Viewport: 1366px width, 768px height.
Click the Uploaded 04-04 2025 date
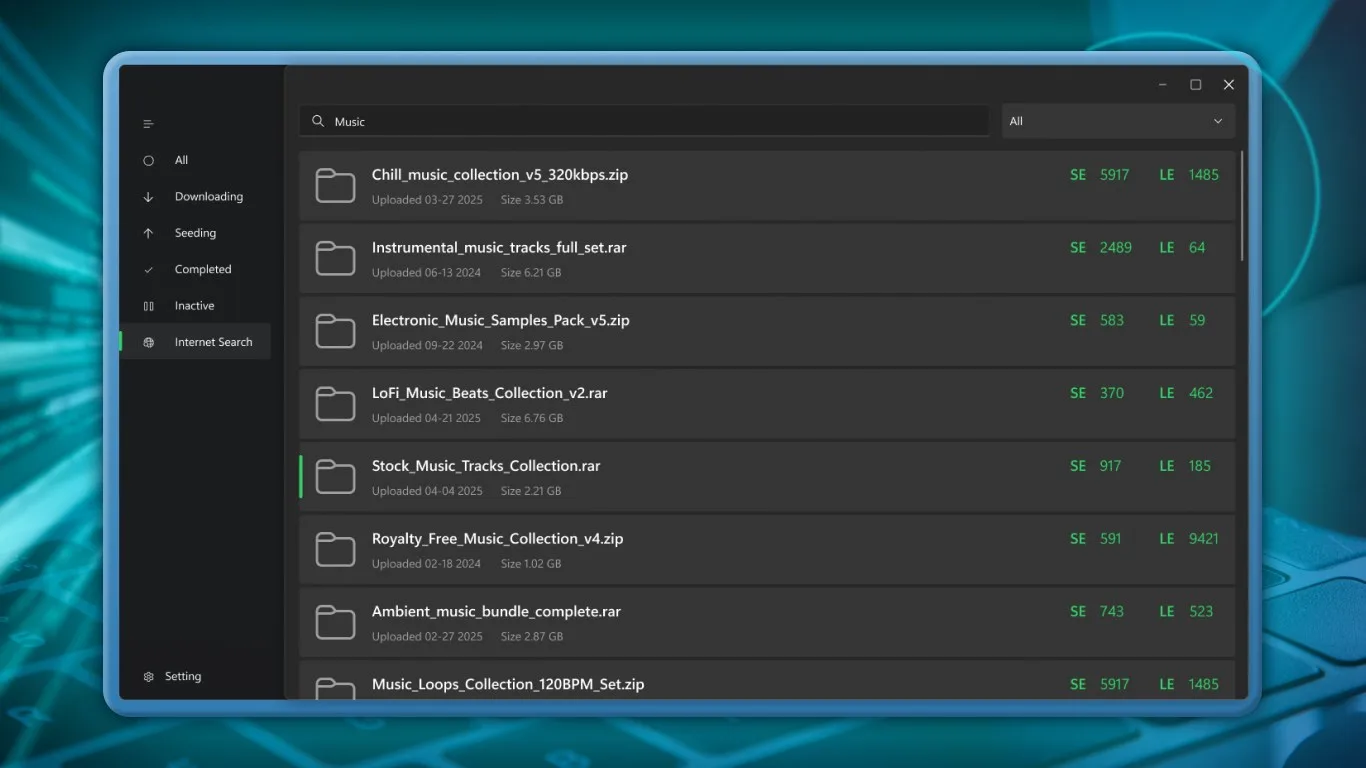coord(427,491)
